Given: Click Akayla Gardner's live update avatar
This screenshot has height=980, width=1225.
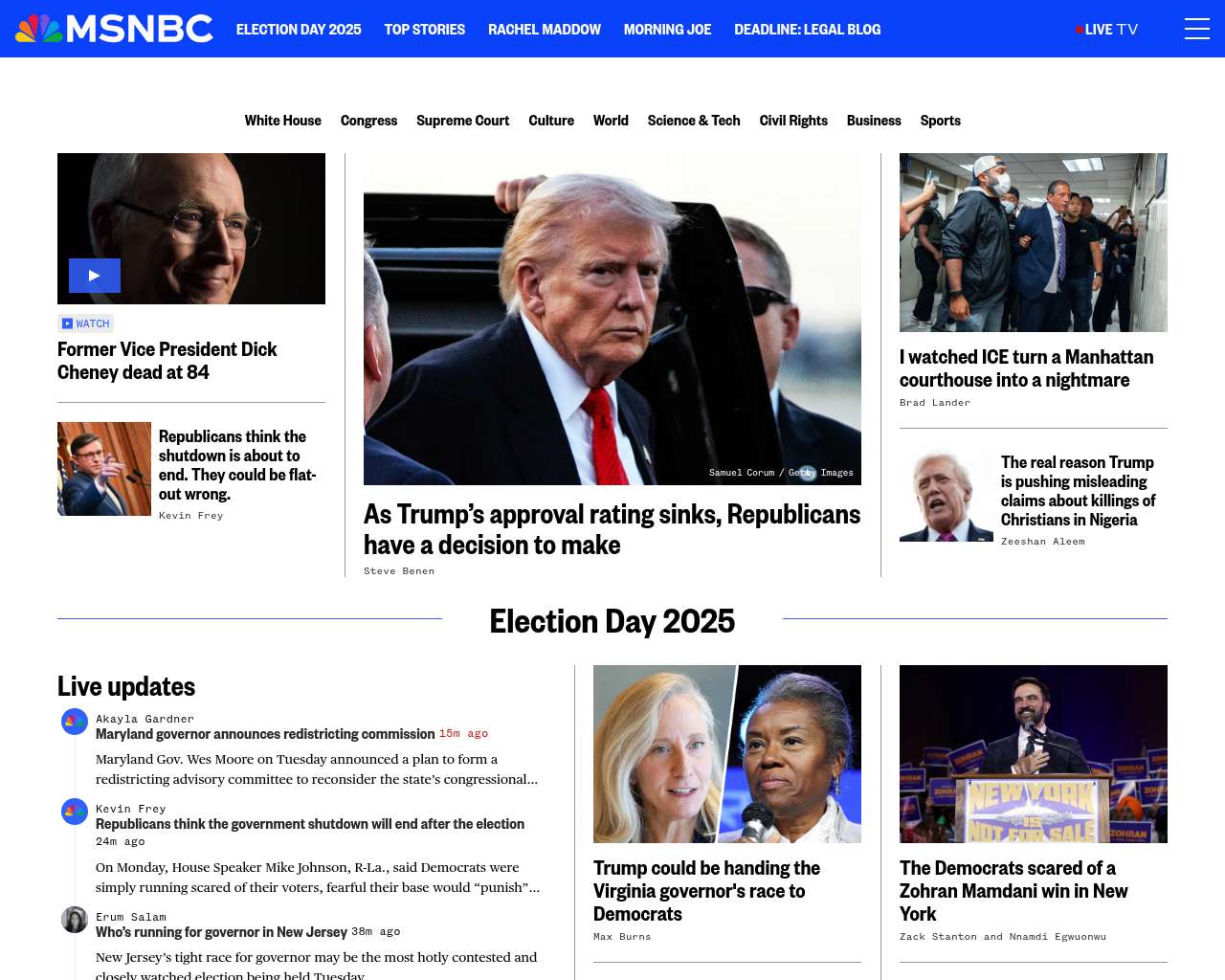Looking at the screenshot, I should click(x=75, y=722).
